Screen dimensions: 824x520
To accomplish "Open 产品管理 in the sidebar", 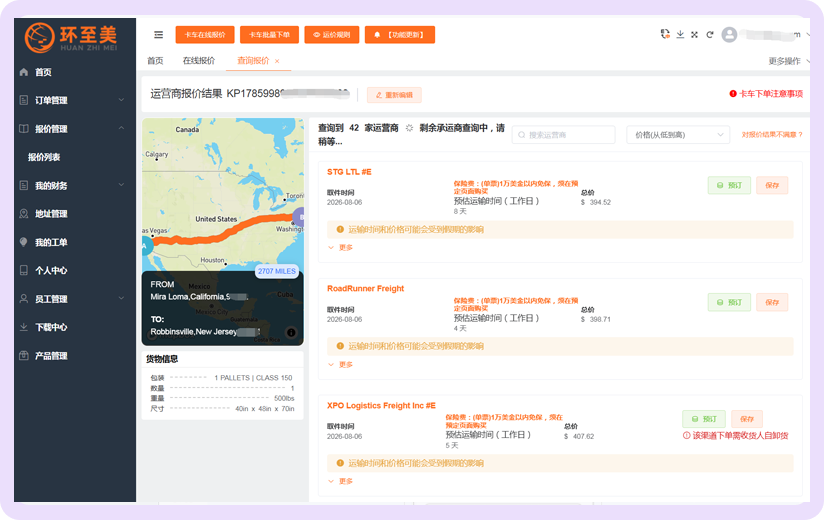I will point(51,356).
